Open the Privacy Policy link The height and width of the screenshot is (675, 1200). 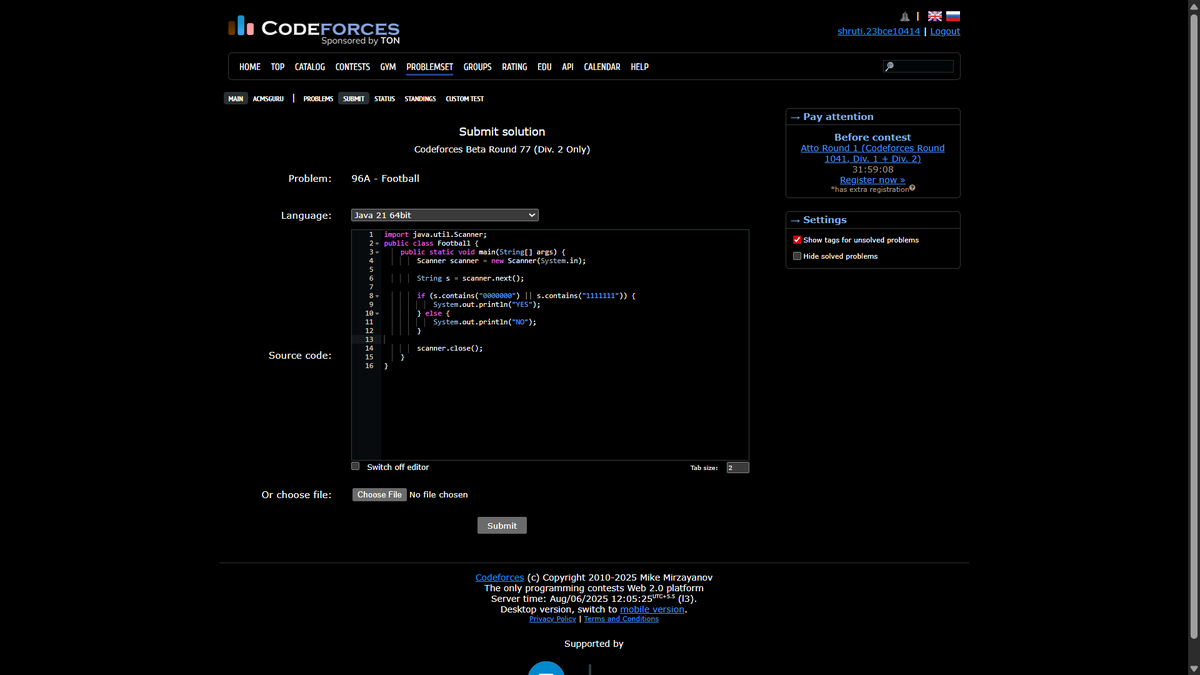[x=553, y=619]
